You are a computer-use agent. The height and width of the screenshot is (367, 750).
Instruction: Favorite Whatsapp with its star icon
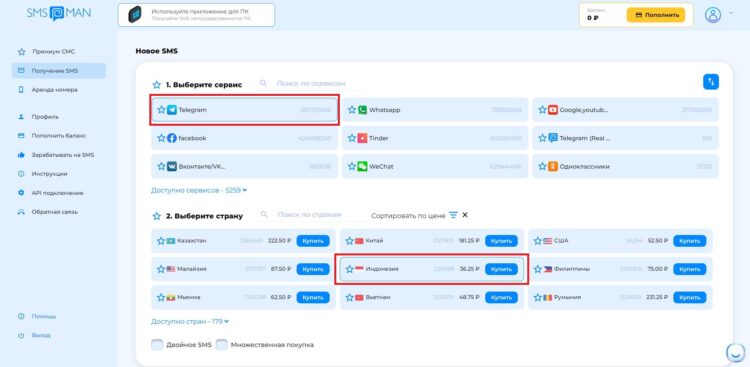352,110
